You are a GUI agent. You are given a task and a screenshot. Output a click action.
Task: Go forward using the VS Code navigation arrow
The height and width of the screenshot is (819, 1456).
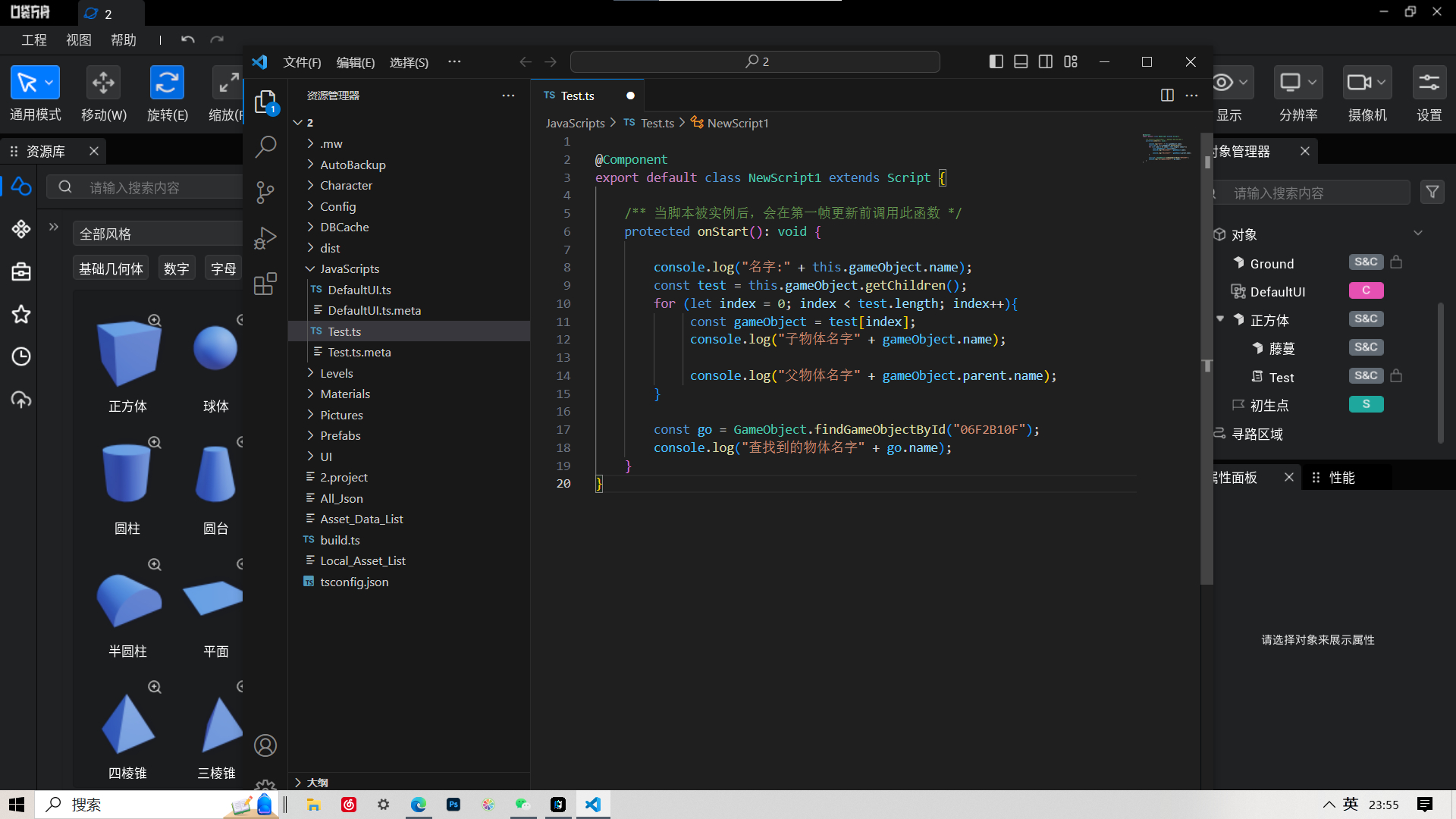click(551, 62)
